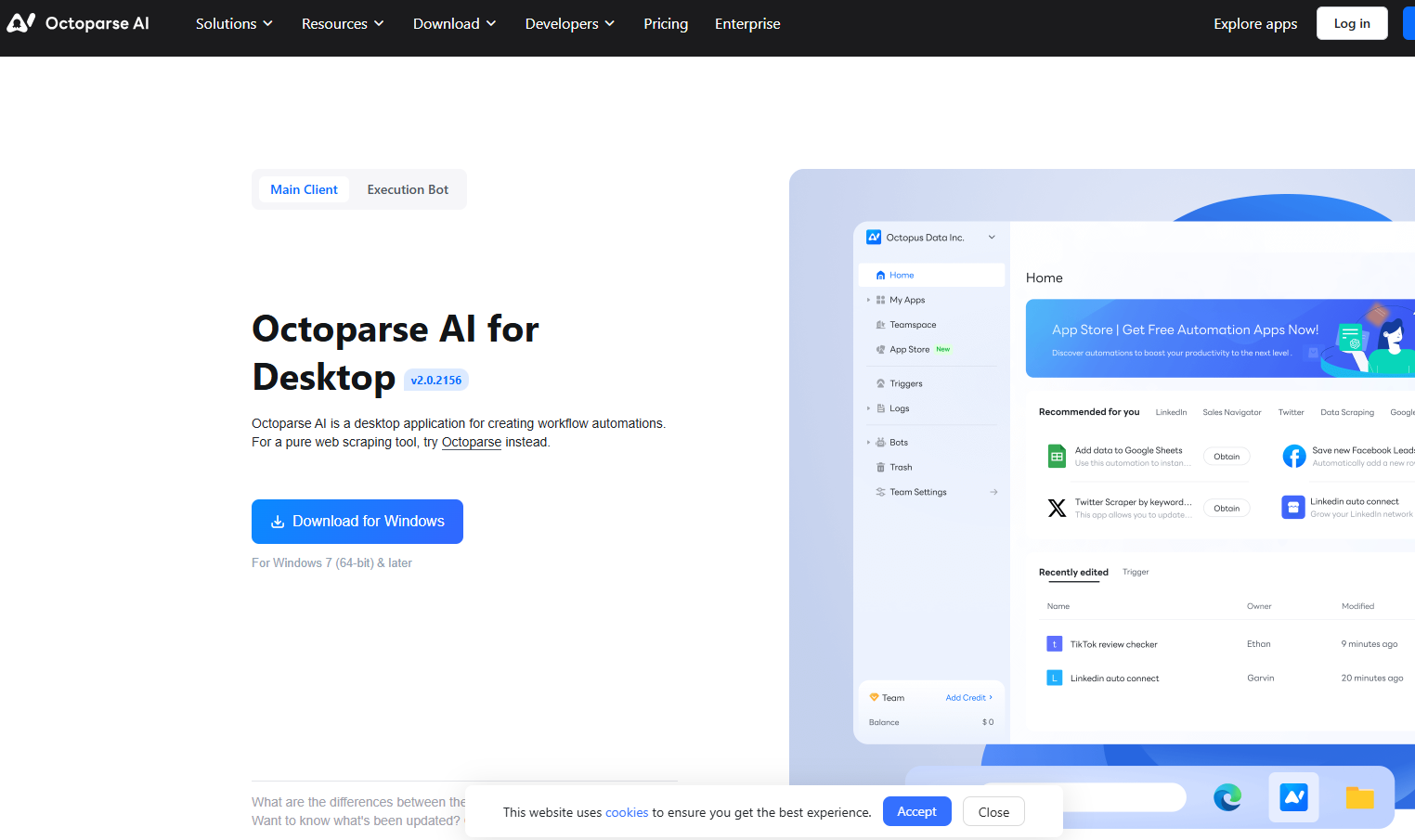The width and height of the screenshot is (1415, 840).
Task: Go to the Pricing page
Action: (x=666, y=23)
